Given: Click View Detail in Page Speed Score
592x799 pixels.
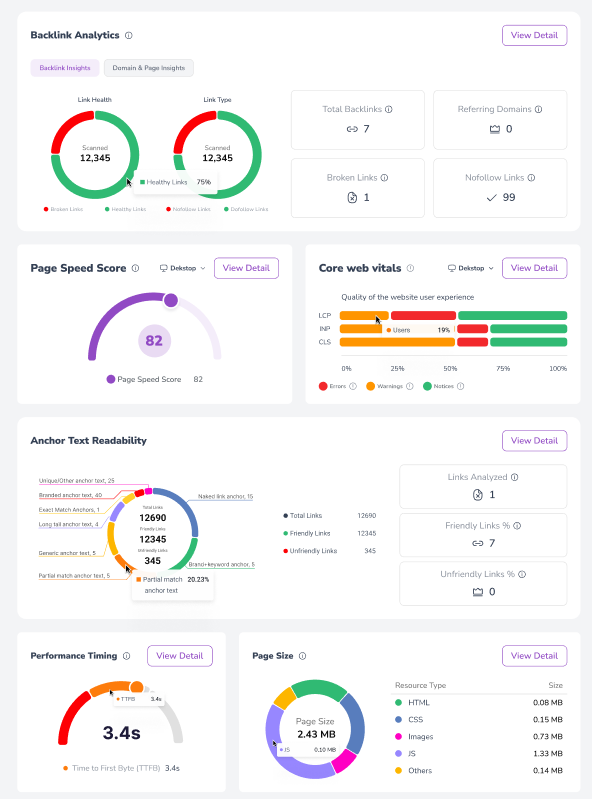Looking at the screenshot, I should point(246,268).
